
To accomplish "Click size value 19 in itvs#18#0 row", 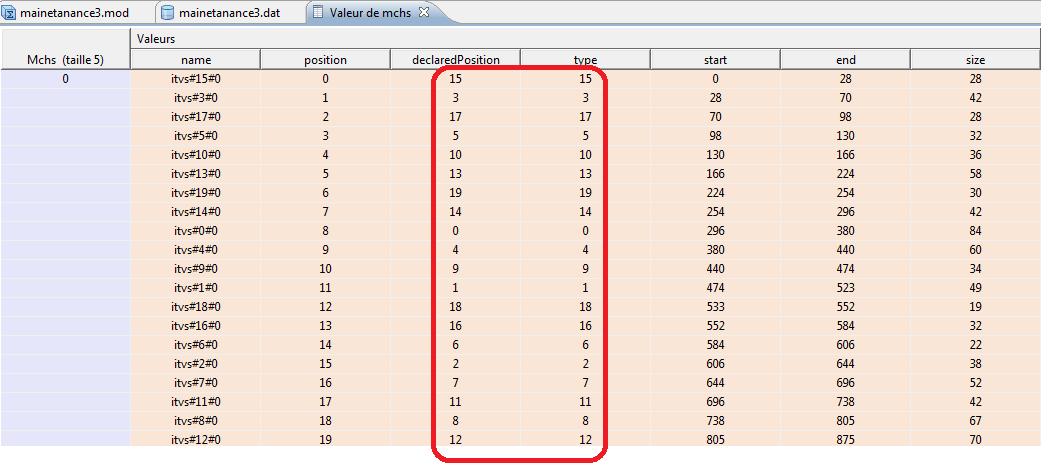I will [x=975, y=307].
